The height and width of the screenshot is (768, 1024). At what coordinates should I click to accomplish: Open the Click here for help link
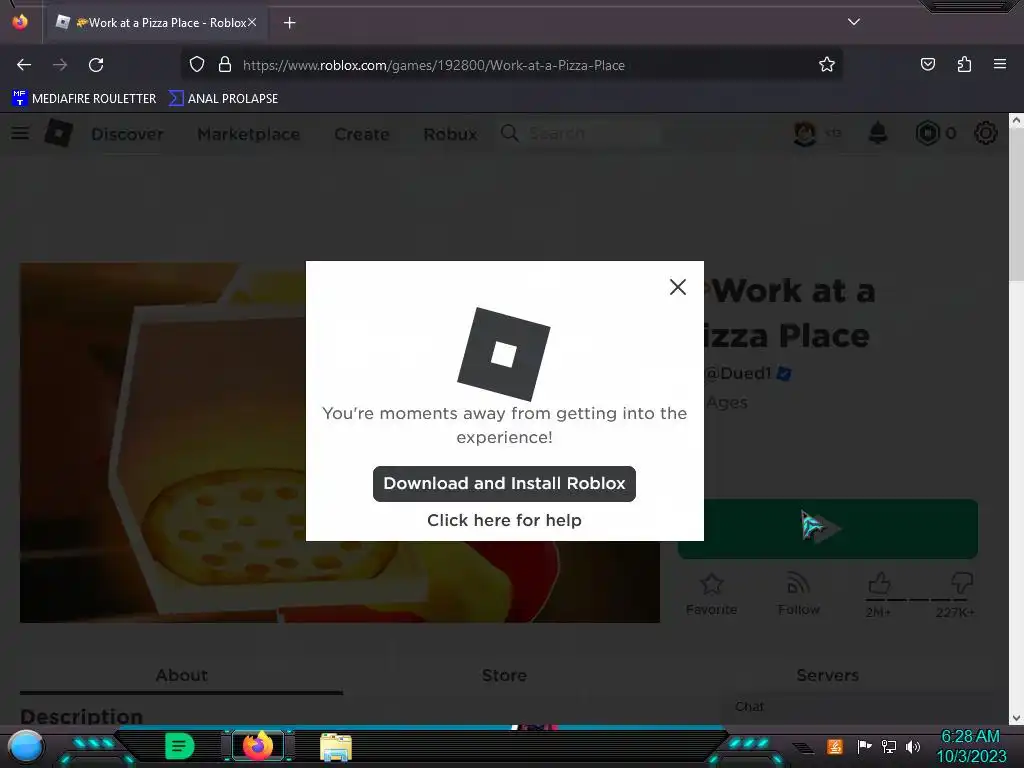pyautogui.click(x=504, y=520)
